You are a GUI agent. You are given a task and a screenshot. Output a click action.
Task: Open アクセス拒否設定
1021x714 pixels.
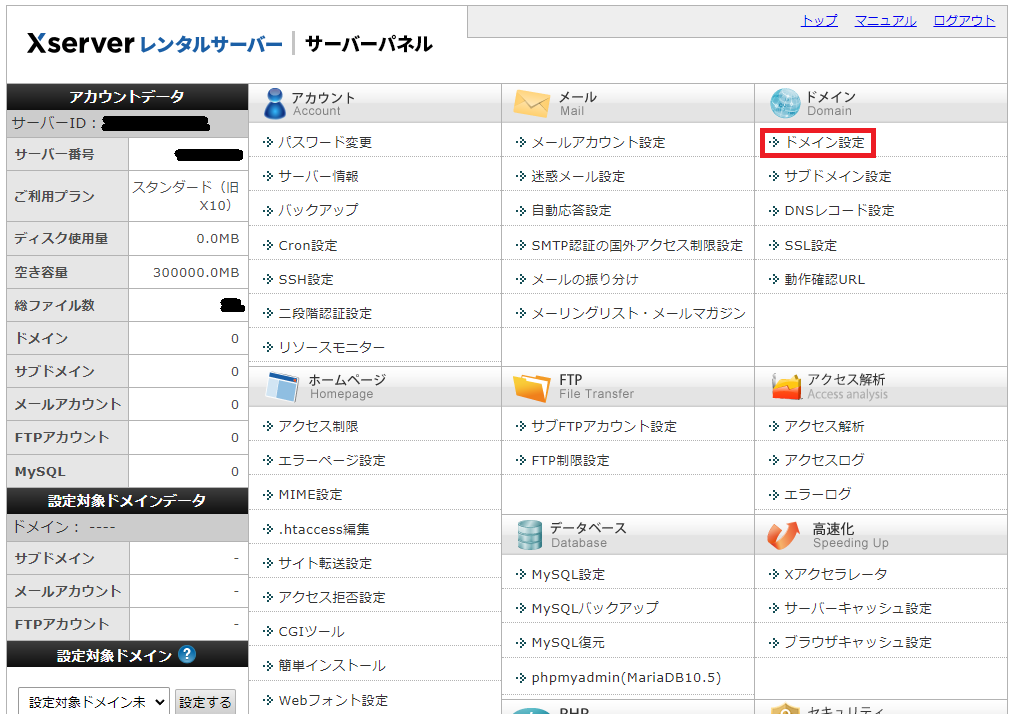331,597
